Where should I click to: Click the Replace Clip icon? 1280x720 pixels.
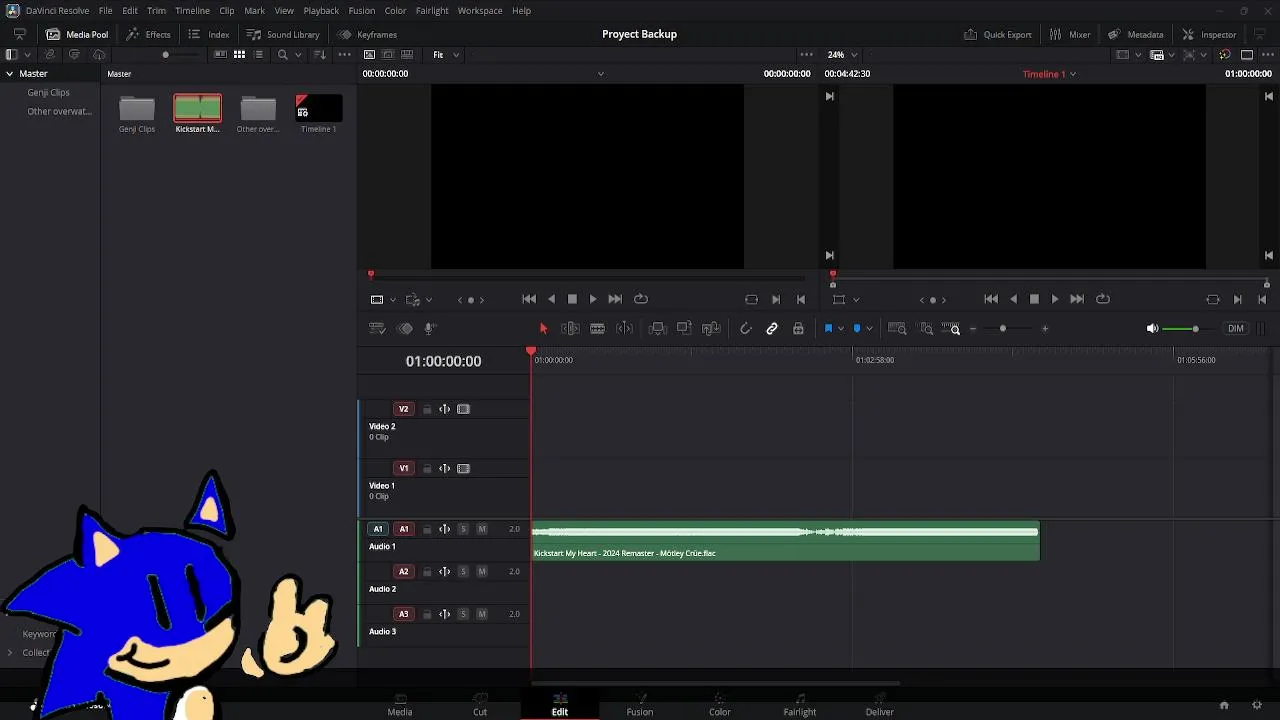tap(711, 328)
